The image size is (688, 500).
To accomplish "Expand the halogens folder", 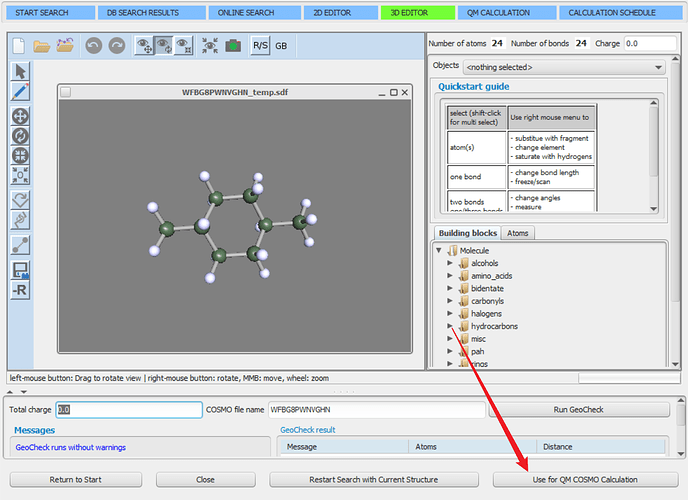I will point(450,313).
